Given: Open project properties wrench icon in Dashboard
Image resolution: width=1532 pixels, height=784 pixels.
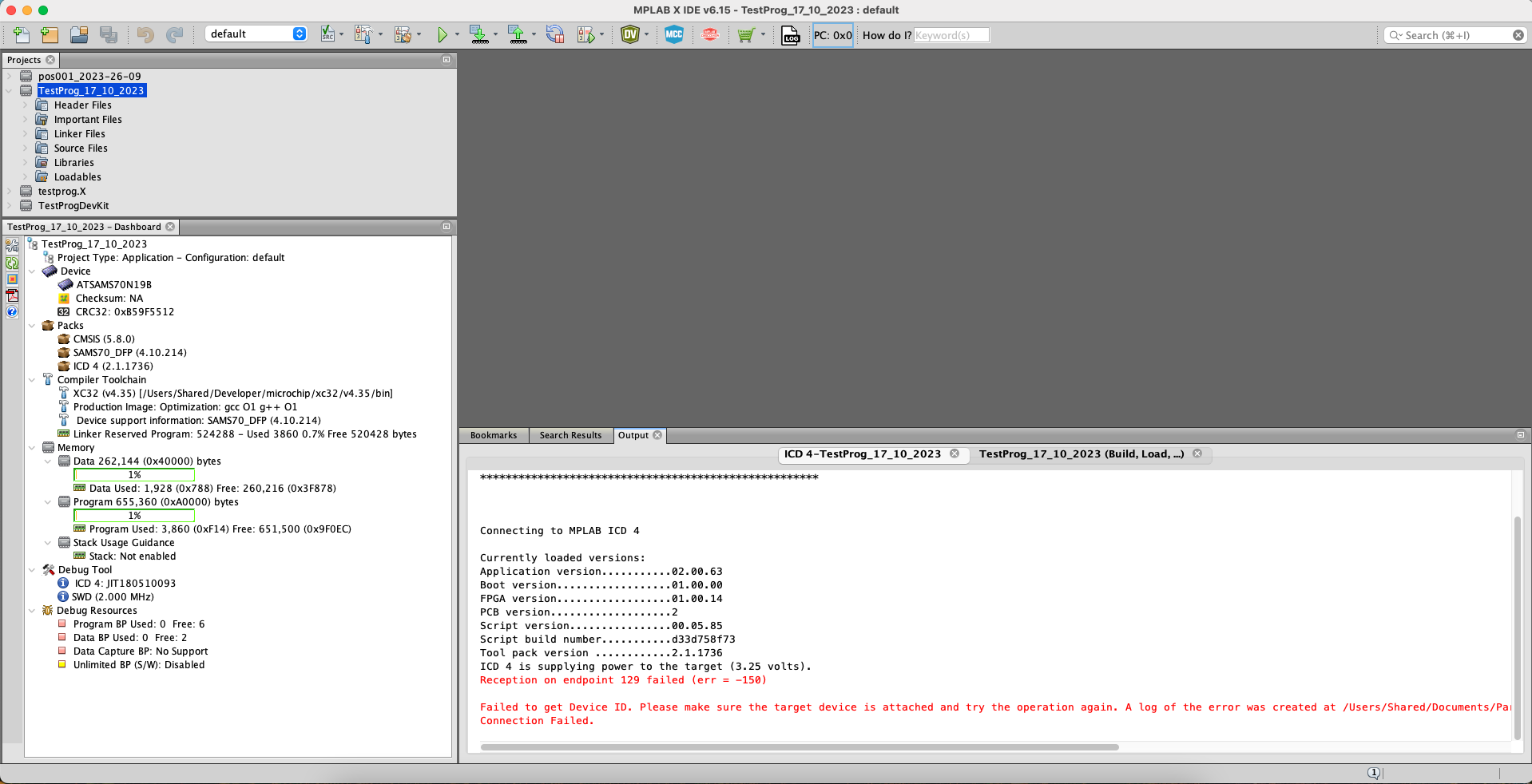Looking at the screenshot, I should pos(12,246).
